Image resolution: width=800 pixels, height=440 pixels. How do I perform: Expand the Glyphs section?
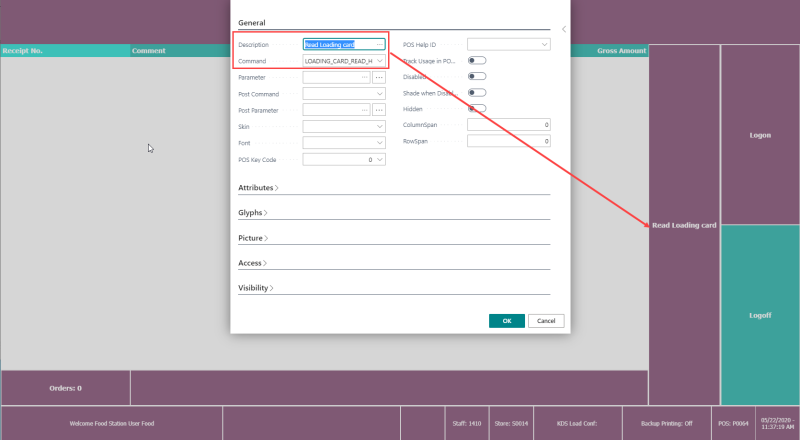coord(253,213)
